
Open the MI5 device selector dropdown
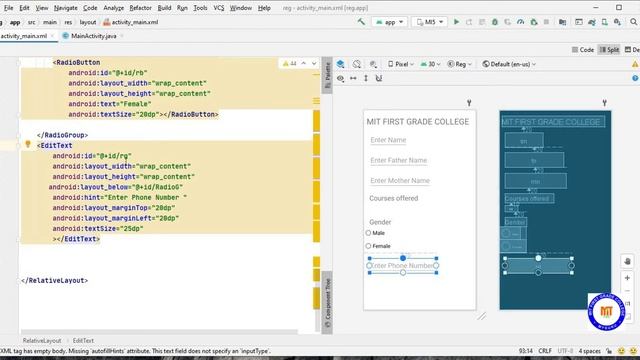pos(429,22)
